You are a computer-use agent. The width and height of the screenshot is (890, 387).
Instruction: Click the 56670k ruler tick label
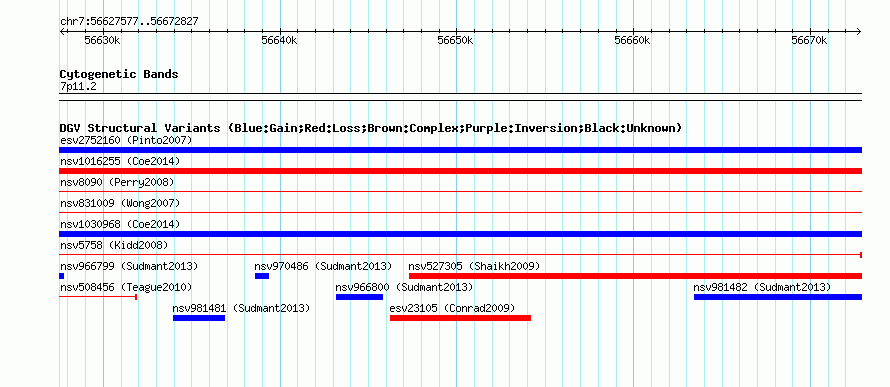click(x=809, y=41)
